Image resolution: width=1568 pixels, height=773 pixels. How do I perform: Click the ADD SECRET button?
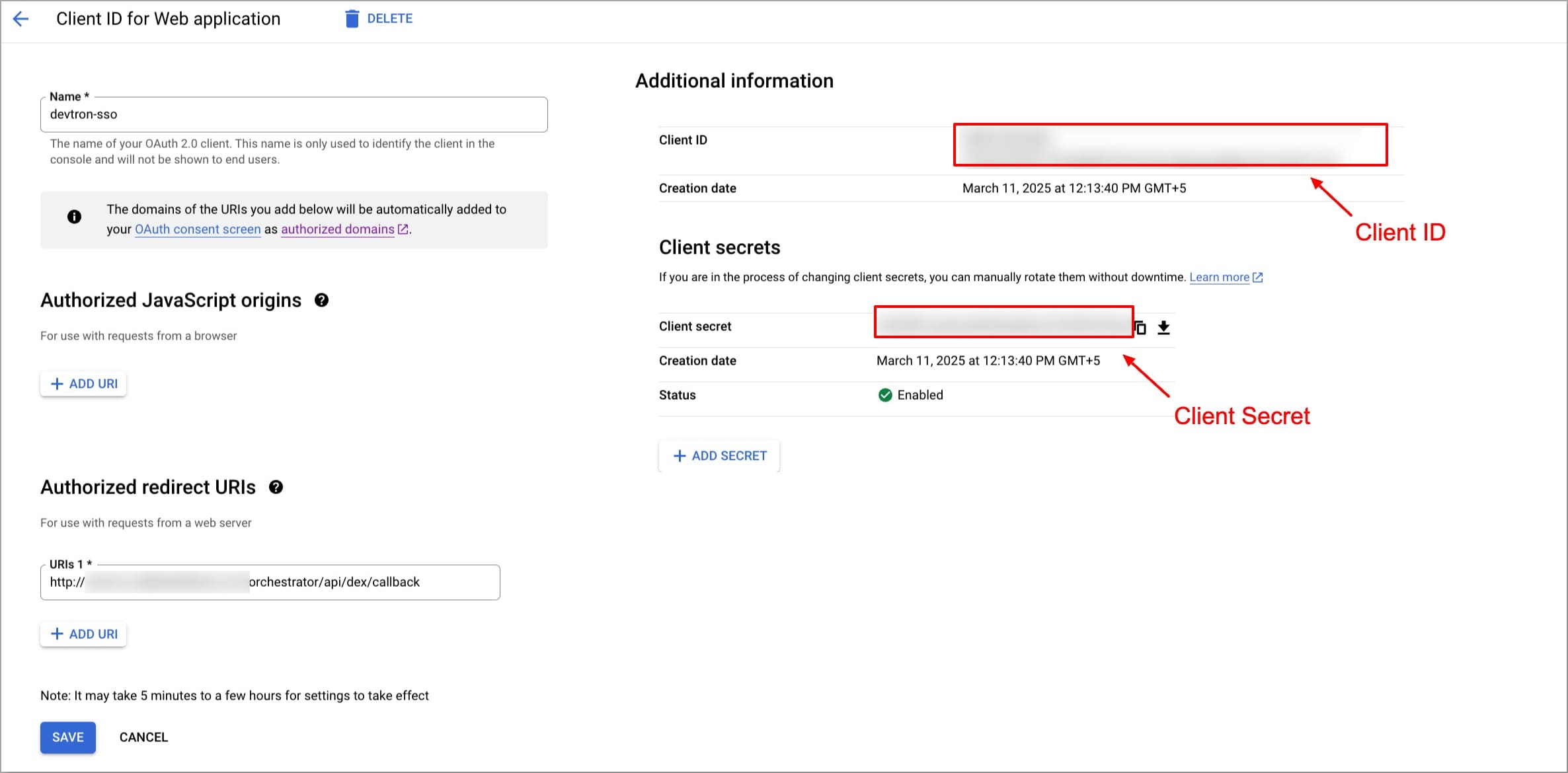pyautogui.click(x=719, y=456)
